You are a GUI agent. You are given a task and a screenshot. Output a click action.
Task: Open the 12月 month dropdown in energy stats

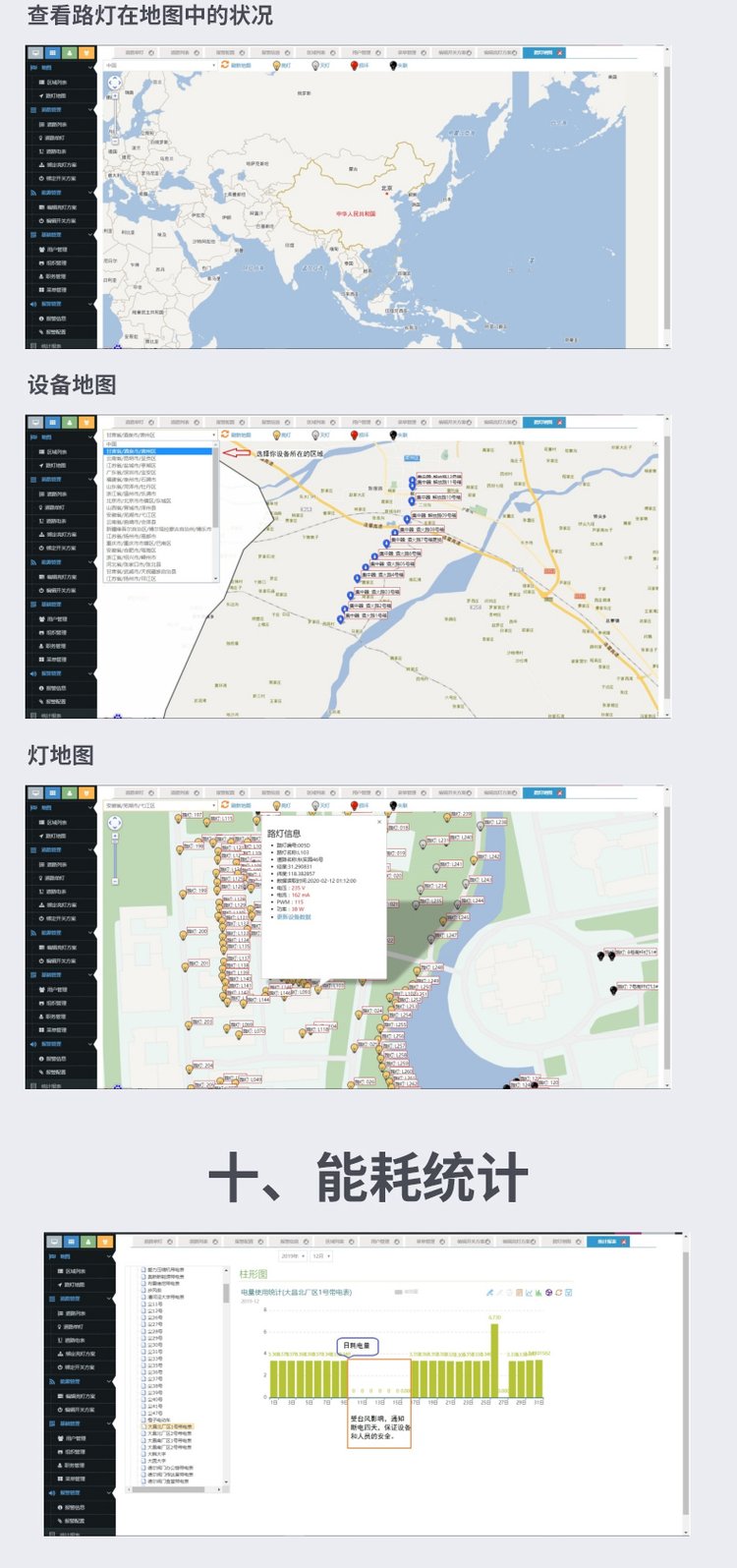pos(321,1255)
